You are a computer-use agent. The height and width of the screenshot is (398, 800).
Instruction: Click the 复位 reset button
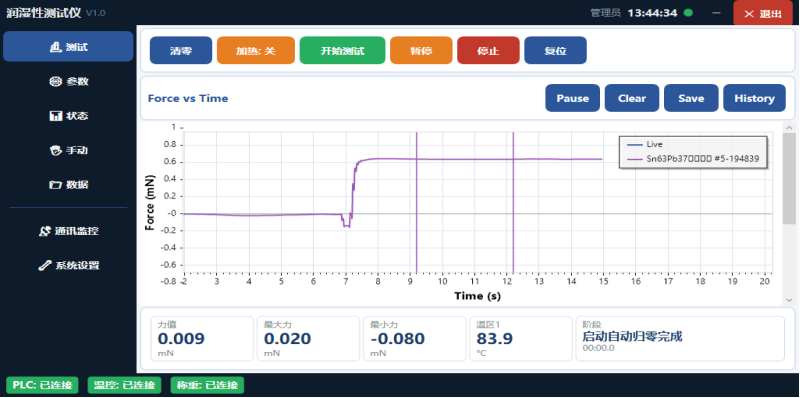click(555, 51)
